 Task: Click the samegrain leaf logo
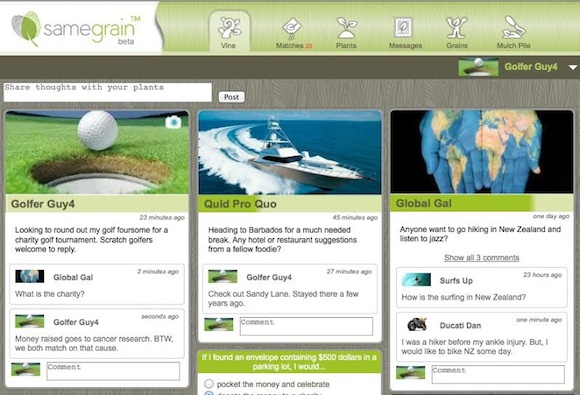click(26, 28)
